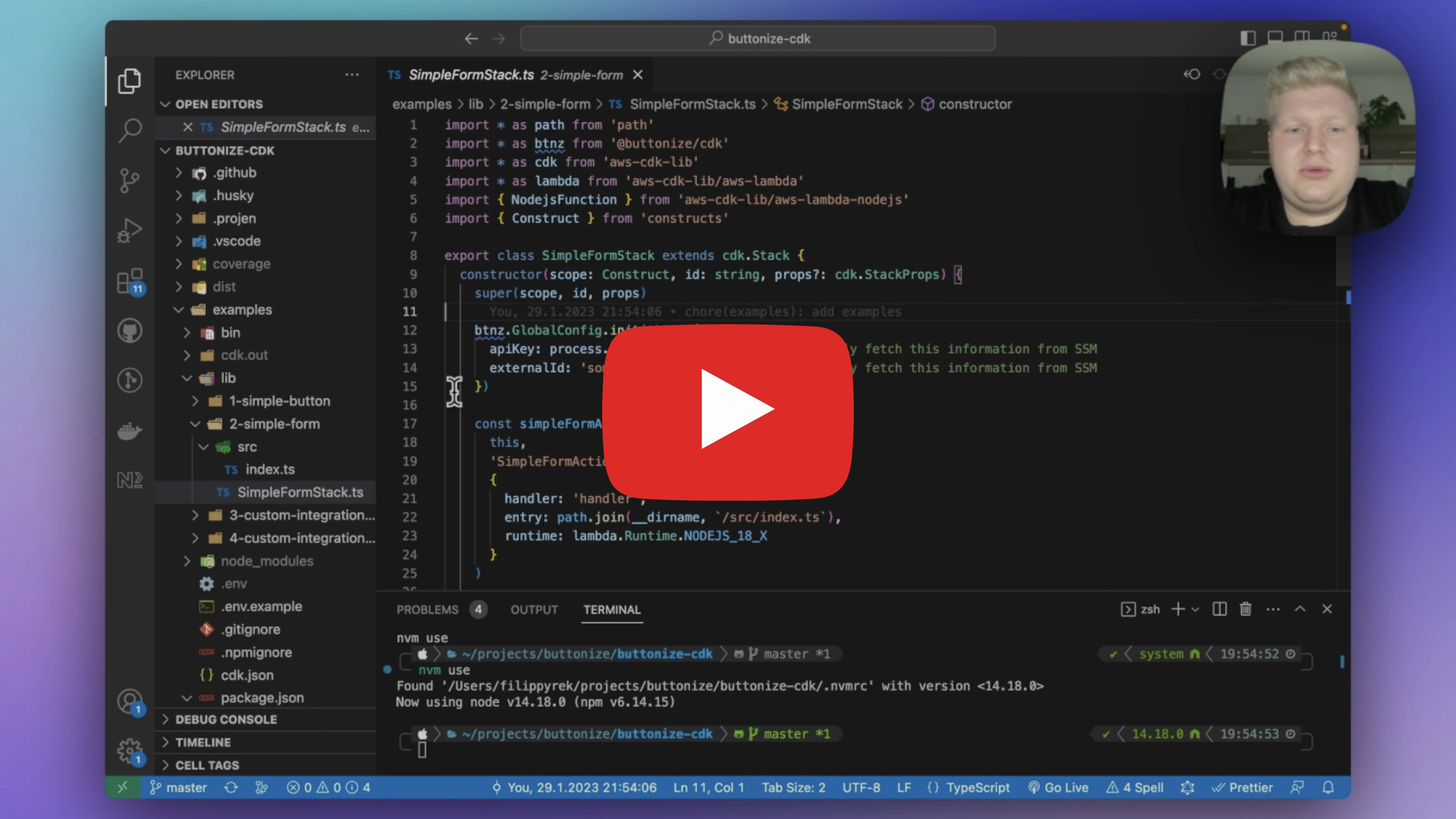The width and height of the screenshot is (1456, 819).
Task: Add a new terminal with plus icon
Action: pyautogui.click(x=1178, y=609)
